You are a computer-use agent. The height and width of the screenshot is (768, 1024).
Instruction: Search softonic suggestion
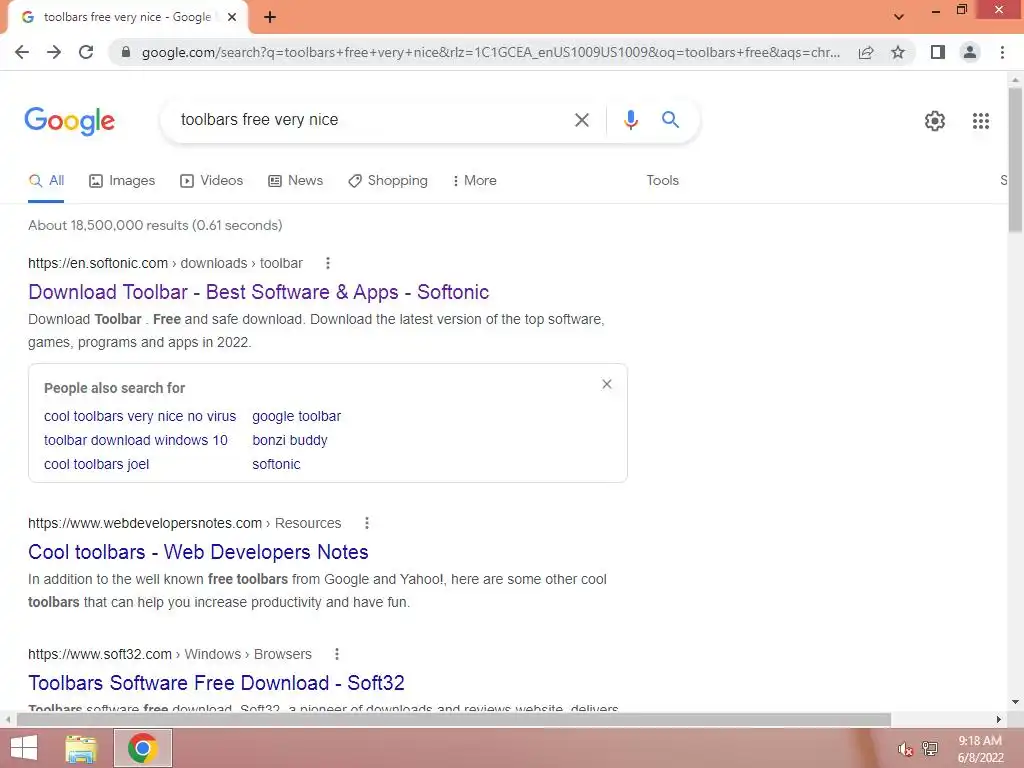click(x=276, y=464)
